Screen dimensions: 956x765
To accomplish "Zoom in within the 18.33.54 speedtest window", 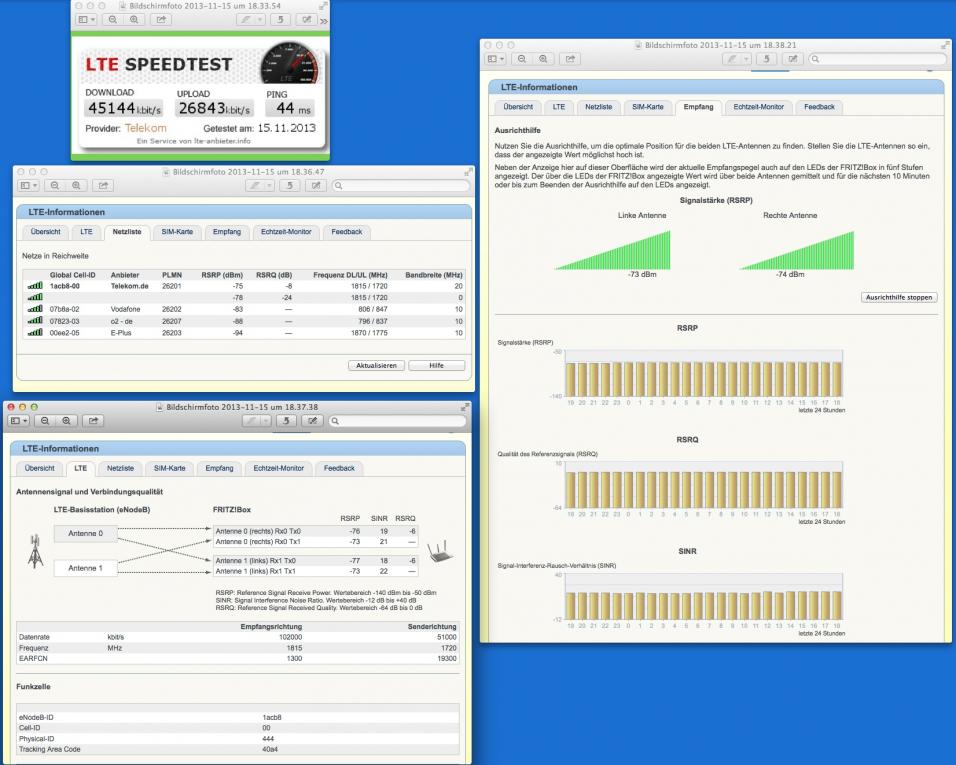I will coord(134,20).
